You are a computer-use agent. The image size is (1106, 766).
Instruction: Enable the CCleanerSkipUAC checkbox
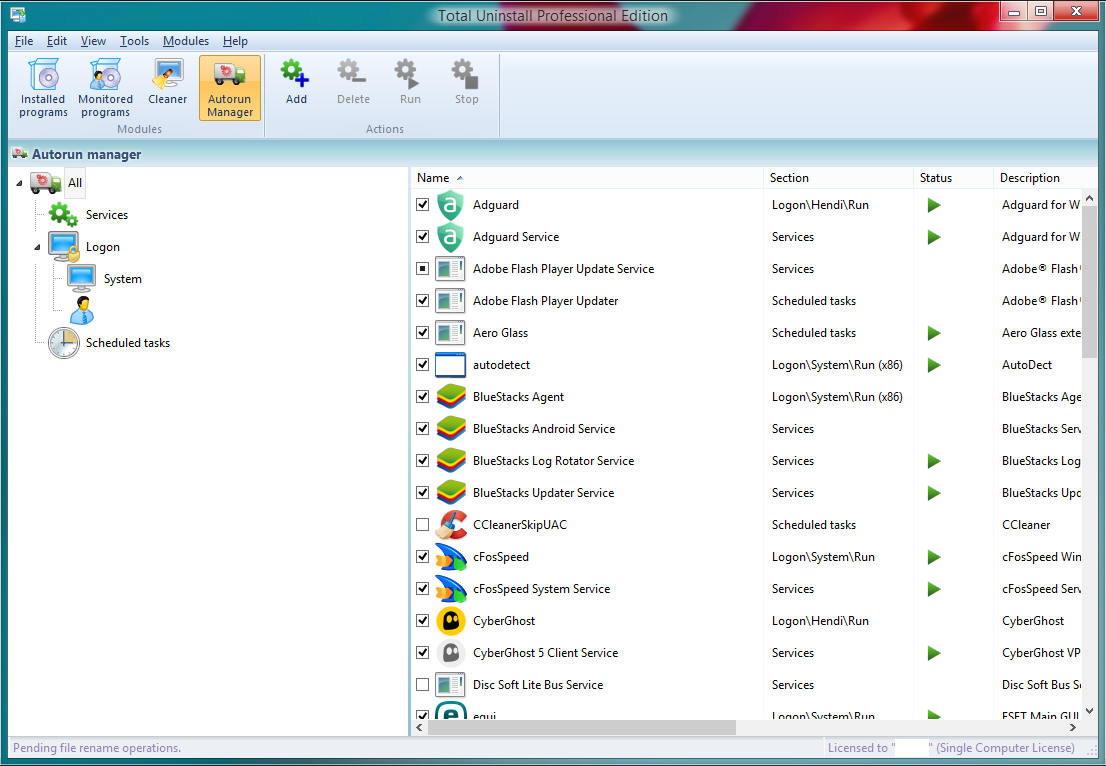[423, 525]
